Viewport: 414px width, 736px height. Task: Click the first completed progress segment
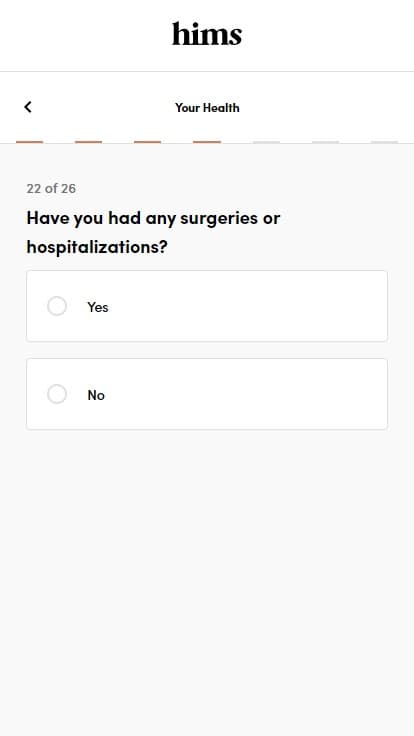(30, 142)
